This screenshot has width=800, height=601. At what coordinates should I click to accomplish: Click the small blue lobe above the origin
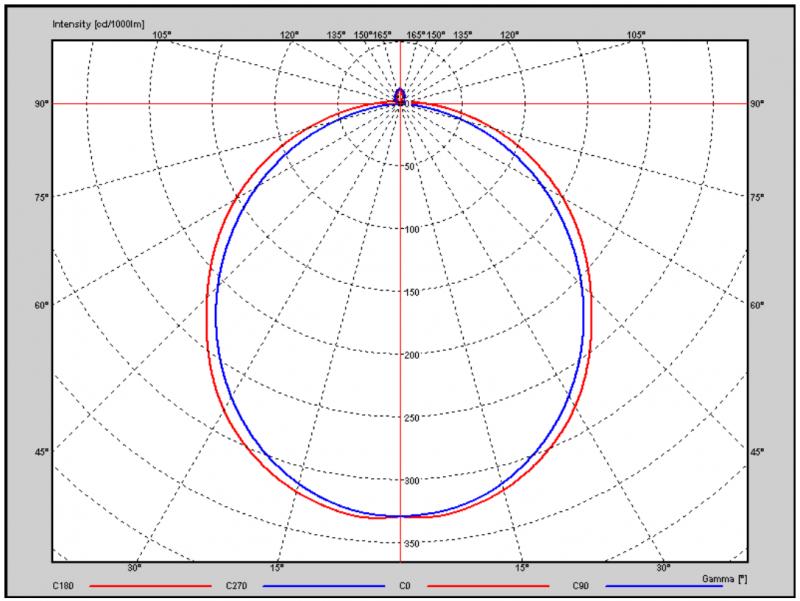[x=400, y=95]
